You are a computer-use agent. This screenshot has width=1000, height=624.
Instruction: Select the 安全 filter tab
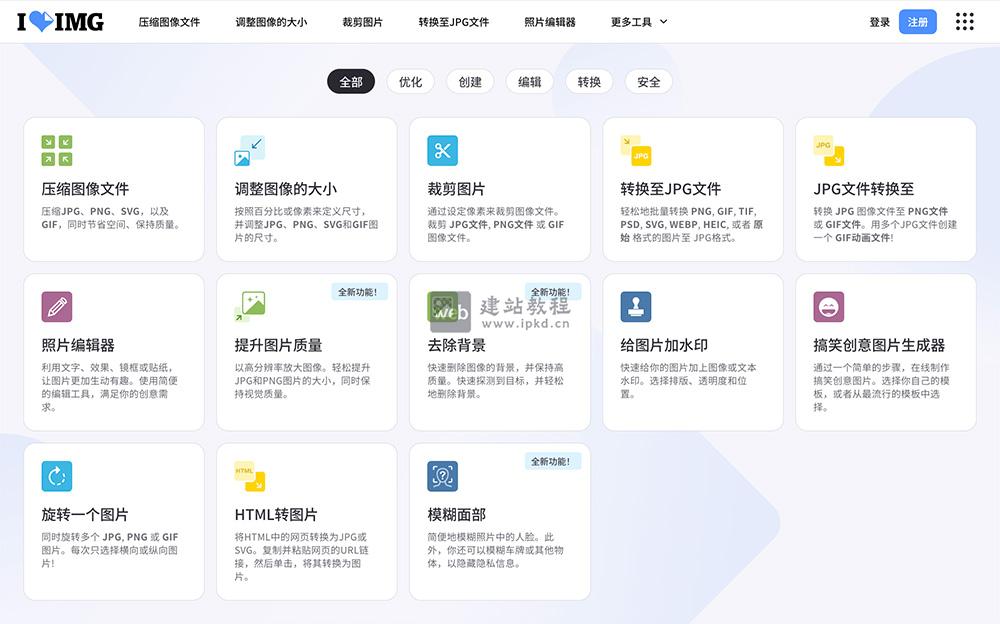pos(648,83)
